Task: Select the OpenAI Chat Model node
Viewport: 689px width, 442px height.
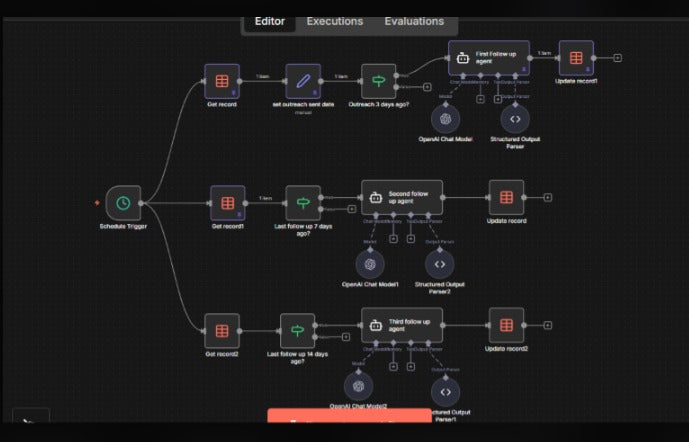Action: click(x=446, y=119)
